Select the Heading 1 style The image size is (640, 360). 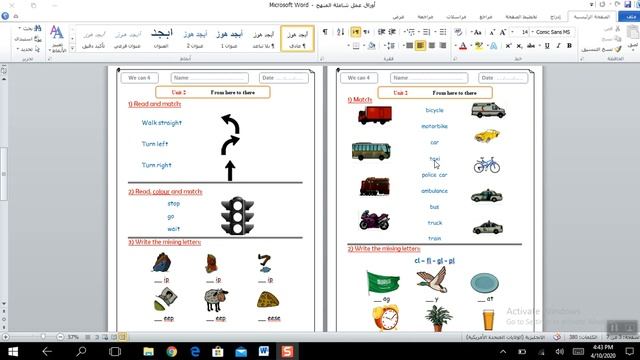229,38
